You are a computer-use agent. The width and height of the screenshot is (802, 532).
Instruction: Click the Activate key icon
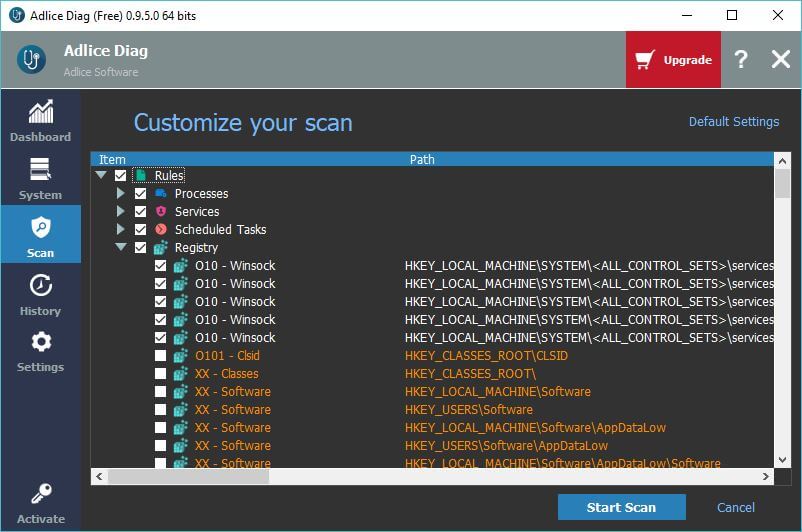click(x=40, y=495)
